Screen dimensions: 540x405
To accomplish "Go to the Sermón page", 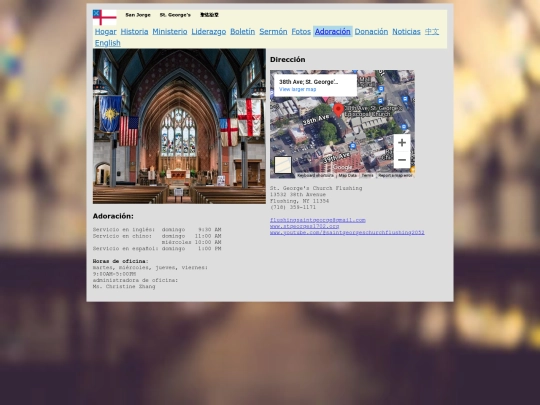I will coord(273,32).
